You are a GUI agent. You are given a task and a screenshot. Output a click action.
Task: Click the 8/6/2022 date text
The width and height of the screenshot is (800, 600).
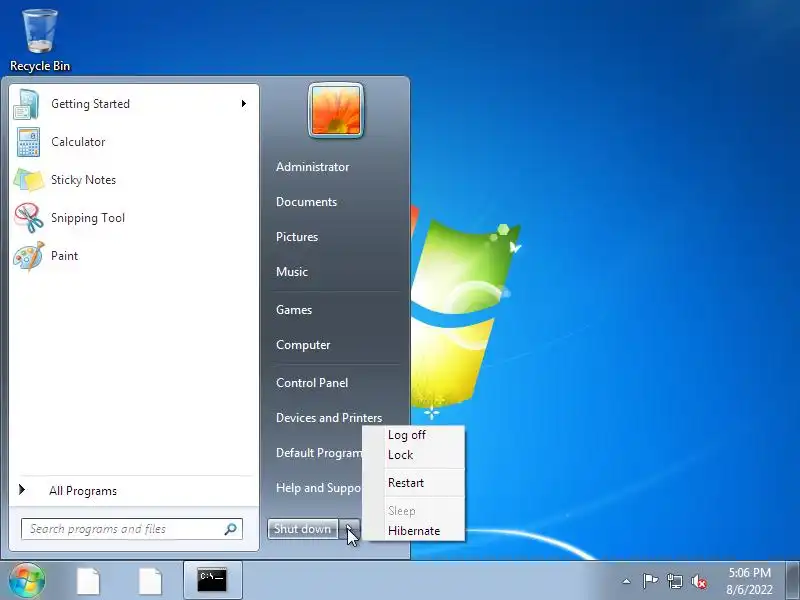coord(749,590)
